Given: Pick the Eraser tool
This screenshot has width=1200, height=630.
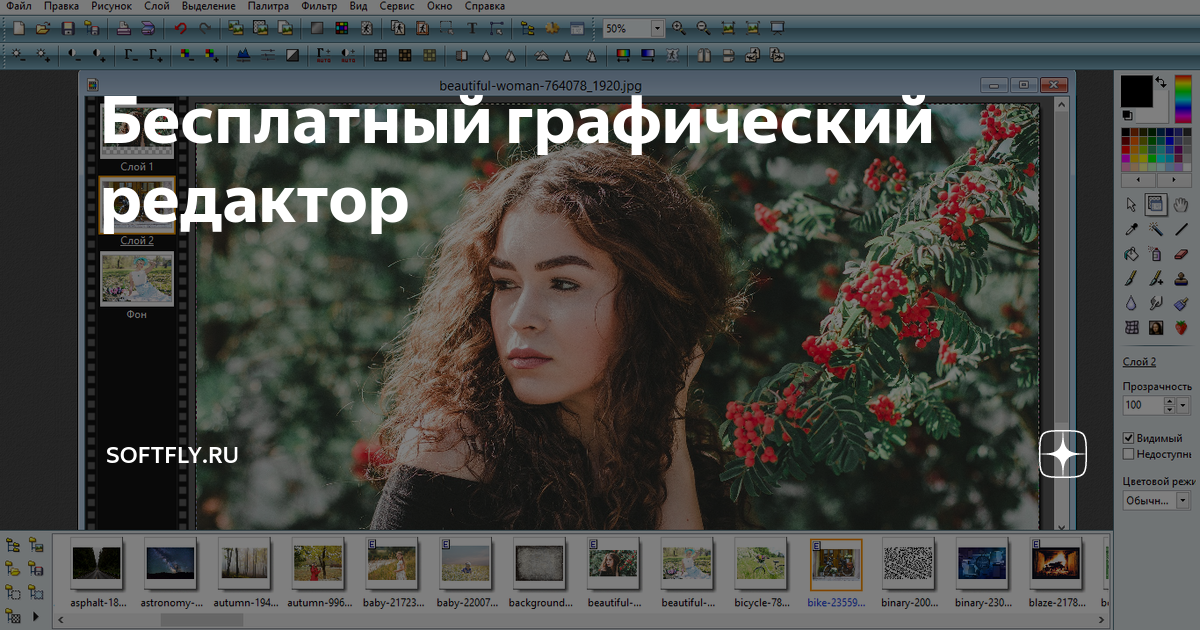Looking at the screenshot, I should point(1181,254).
